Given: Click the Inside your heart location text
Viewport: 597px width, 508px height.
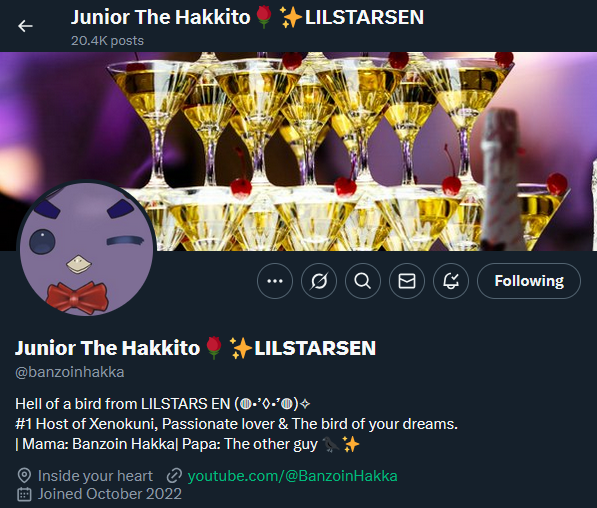Looking at the screenshot, I should point(95,476).
